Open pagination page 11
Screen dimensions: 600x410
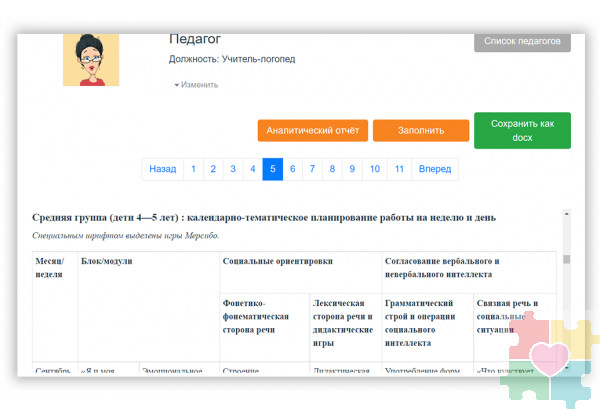[399, 169]
